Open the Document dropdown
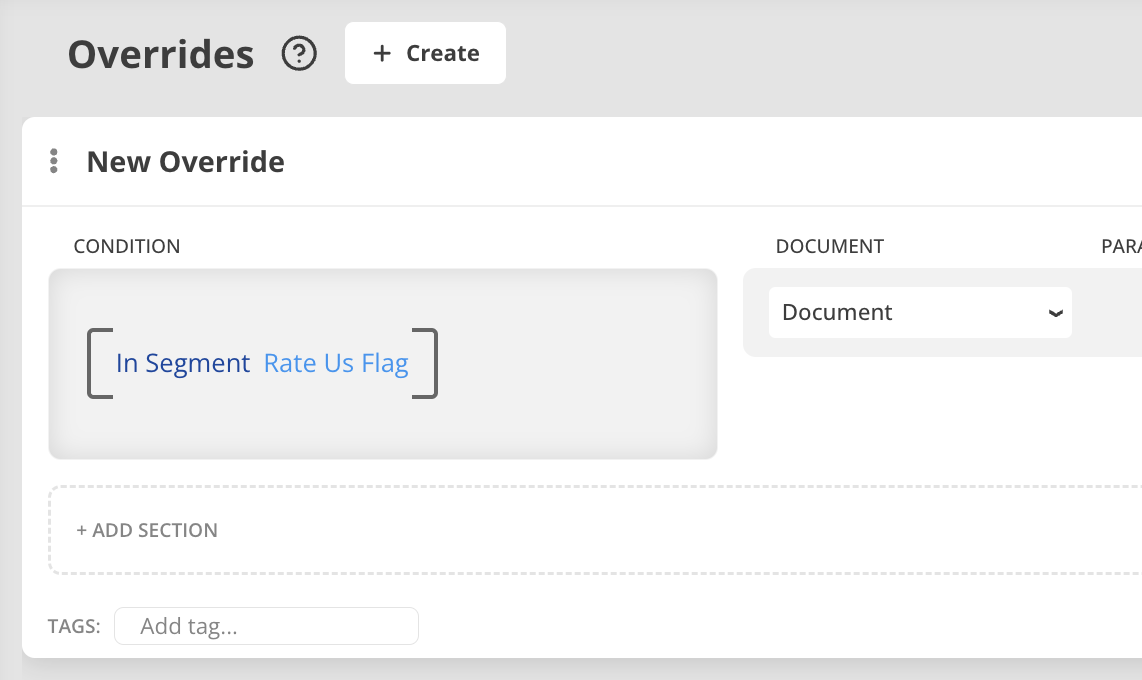This screenshot has width=1142, height=680. coord(918,313)
